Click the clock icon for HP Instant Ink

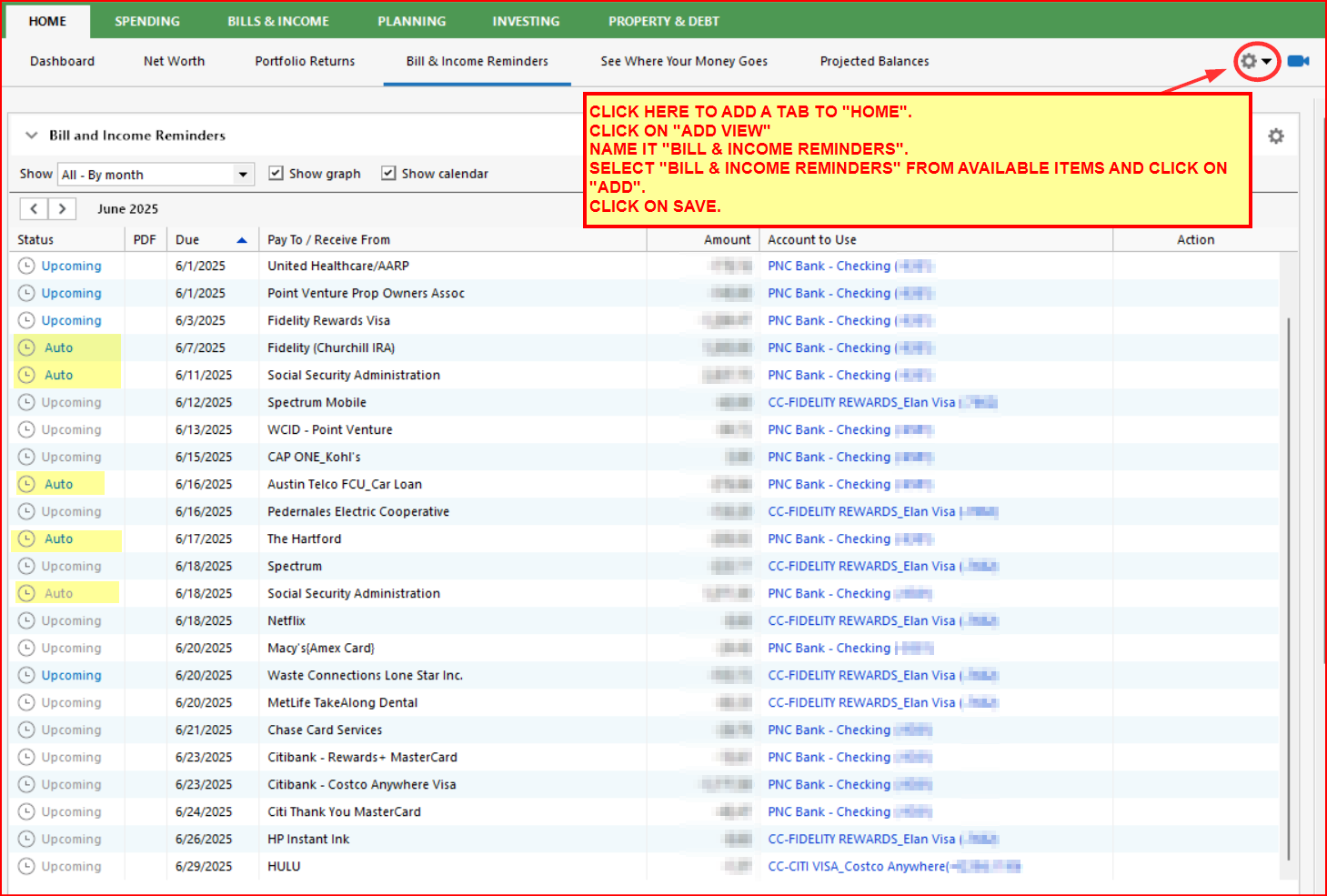click(x=26, y=839)
